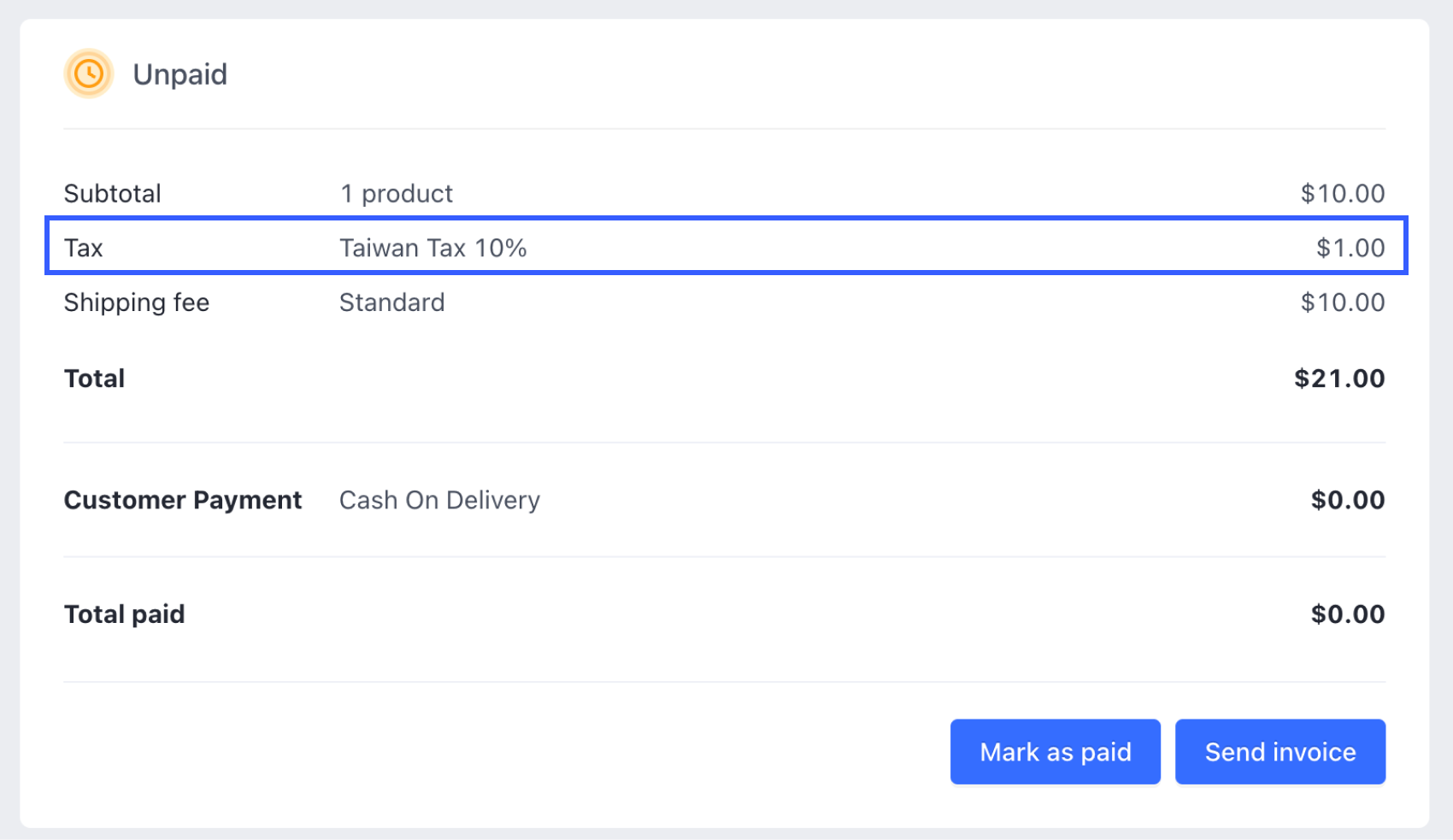Click the Mark as paid button
The height and width of the screenshot is (840, 1453).
(1056, 752)
